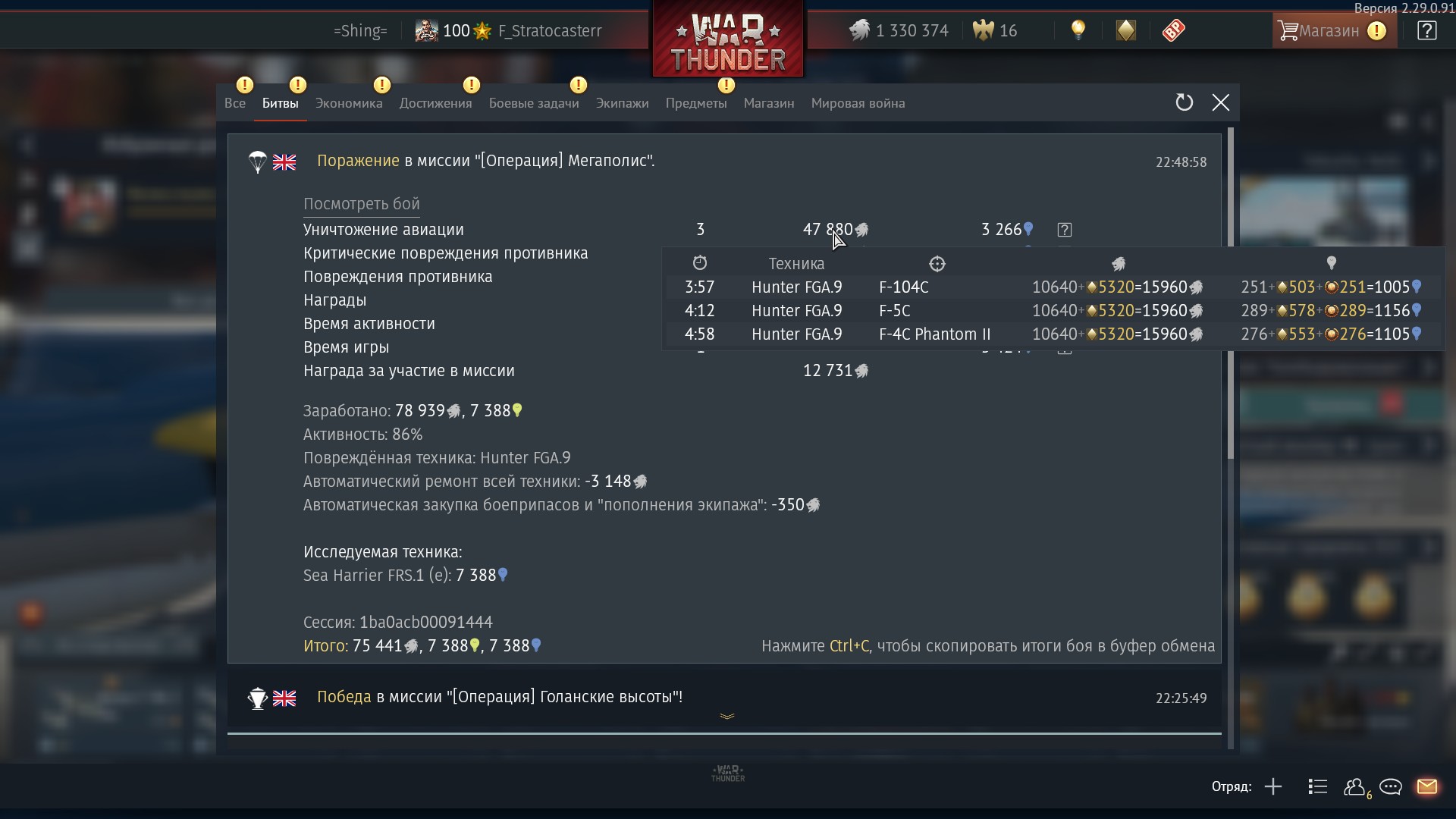This screenshot has width=1456, height=819.
Task: Open the golden squadron badge icon
Action: [x=1126, y=30]
